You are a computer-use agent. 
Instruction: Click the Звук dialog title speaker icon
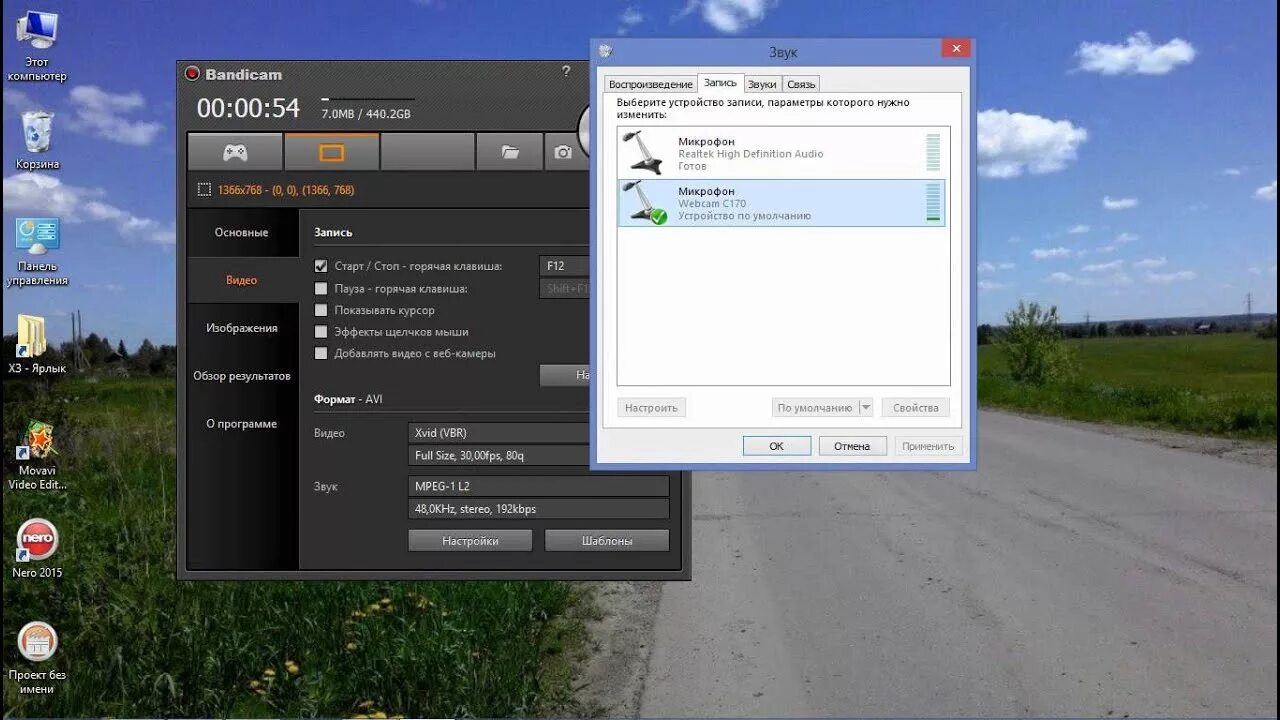(605, 51)
